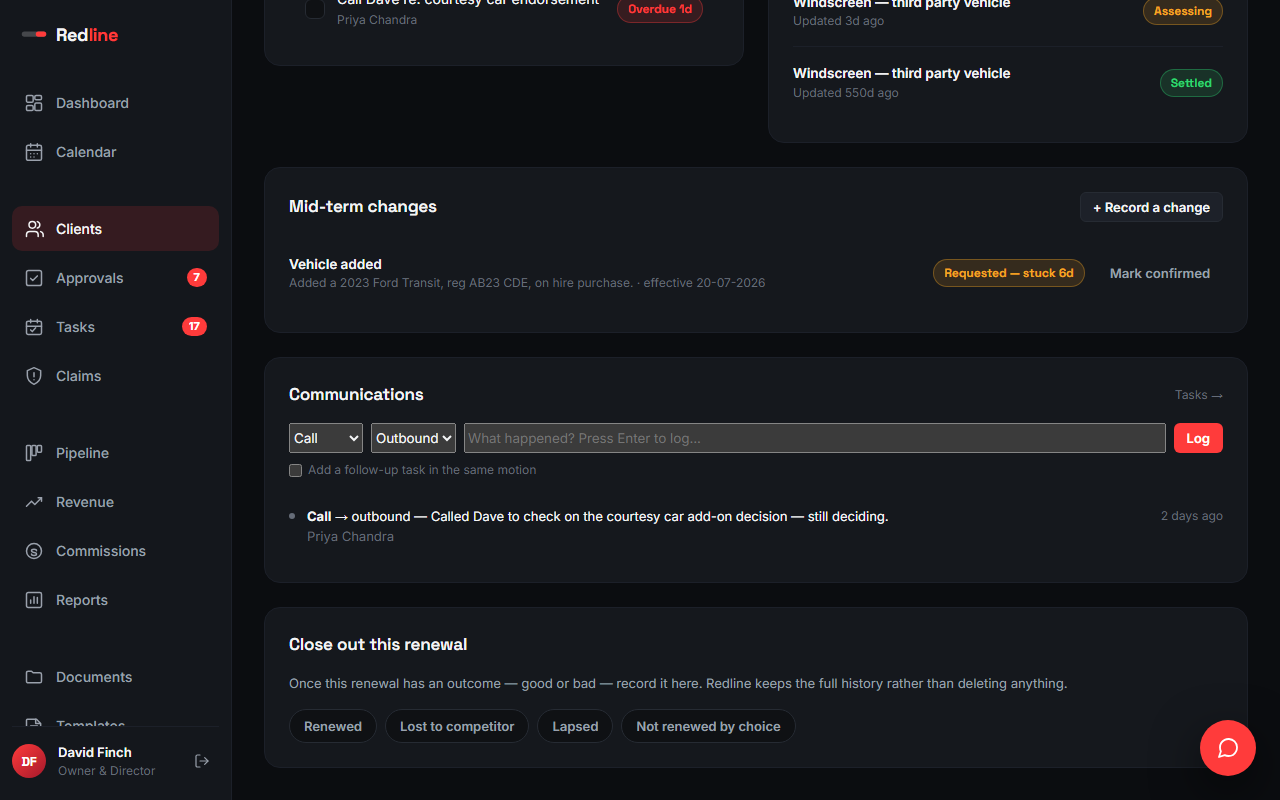This screenshot has width=1280, height=800.
Task: Click the sign-out icon beside David Finch
Action: [202, 761]
